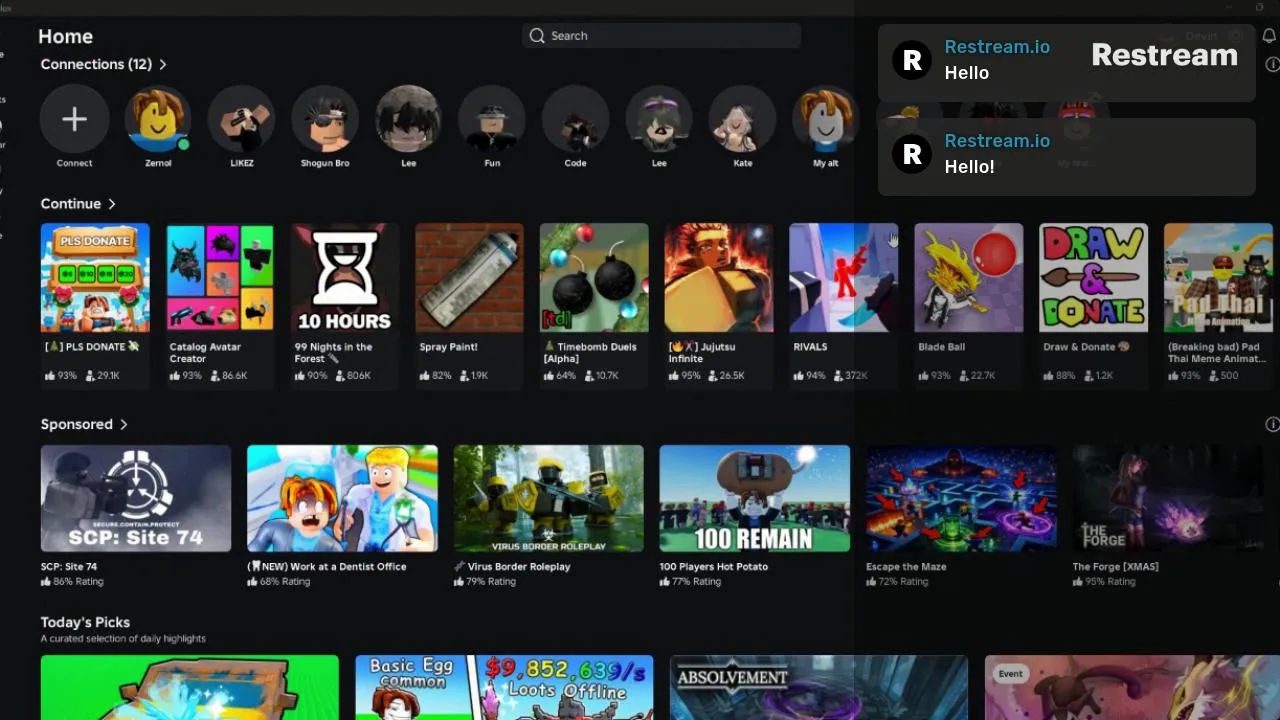Open SCP: Site 74 sponsored thumbnail
1280x720 pixels.
pyautogui.click(x=136, y=498)
